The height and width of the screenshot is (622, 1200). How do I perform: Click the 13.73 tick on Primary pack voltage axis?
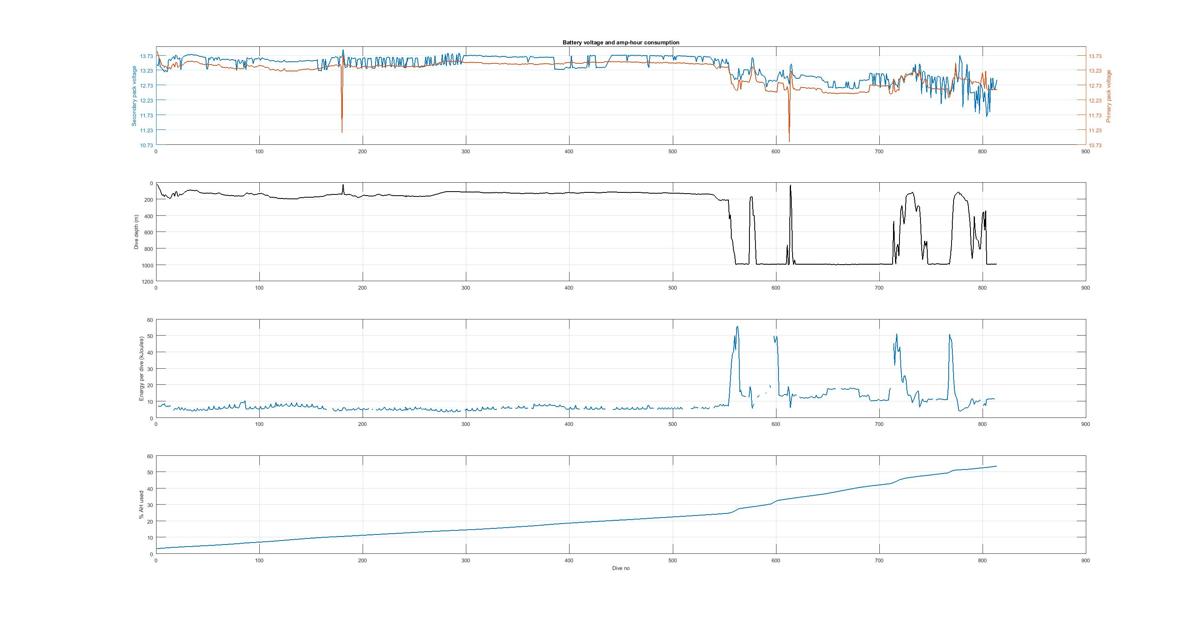point(1095,56)
